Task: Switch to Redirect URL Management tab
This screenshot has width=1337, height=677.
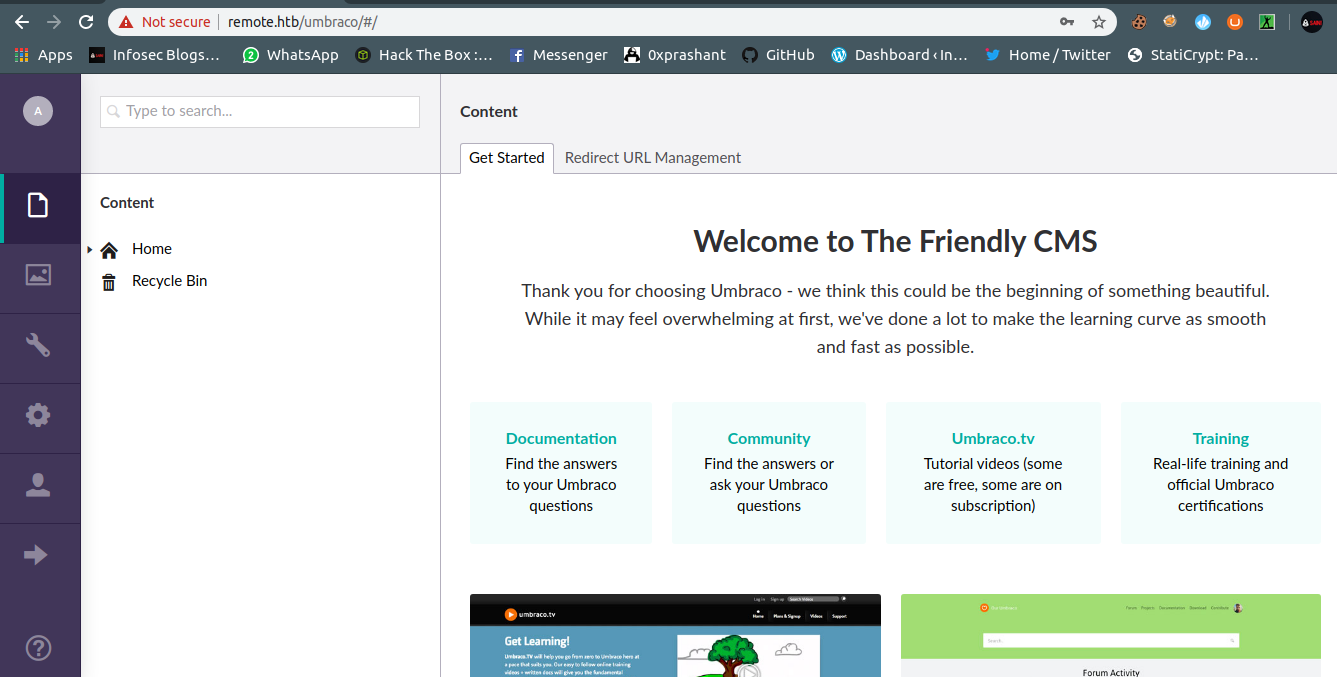Action: (x=652, y=158)
